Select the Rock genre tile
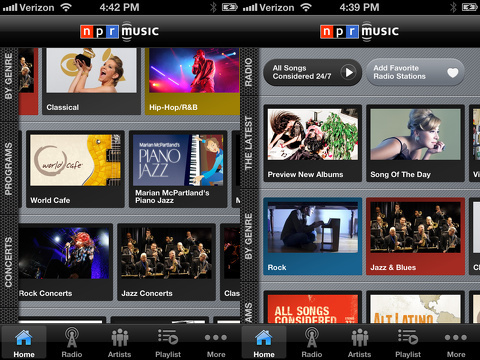The width and height of the screenshot is (480, 360). pos(313,236)
